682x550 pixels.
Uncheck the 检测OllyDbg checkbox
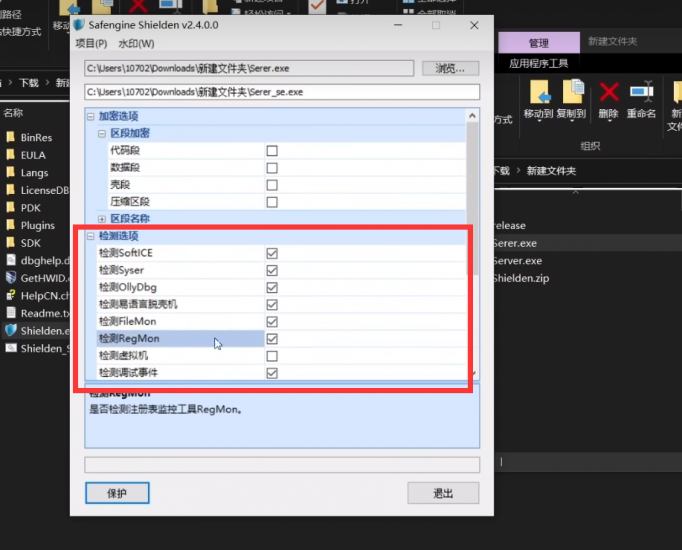(272, 287)
